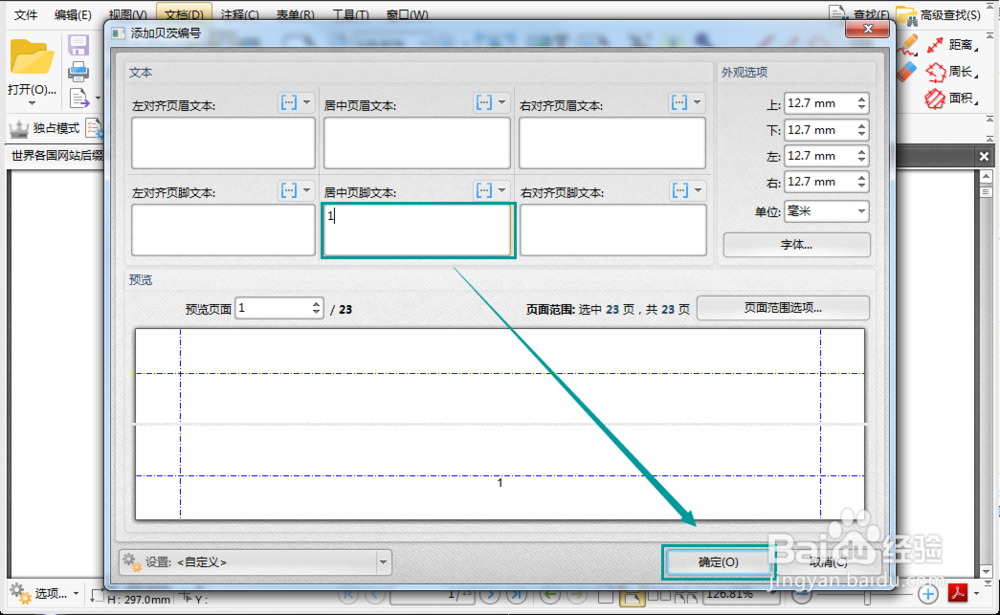The height and width of the screenshot is (615, 1000).
Task: Click the zoom slider in the status bar
Action: tap(867, 595)
